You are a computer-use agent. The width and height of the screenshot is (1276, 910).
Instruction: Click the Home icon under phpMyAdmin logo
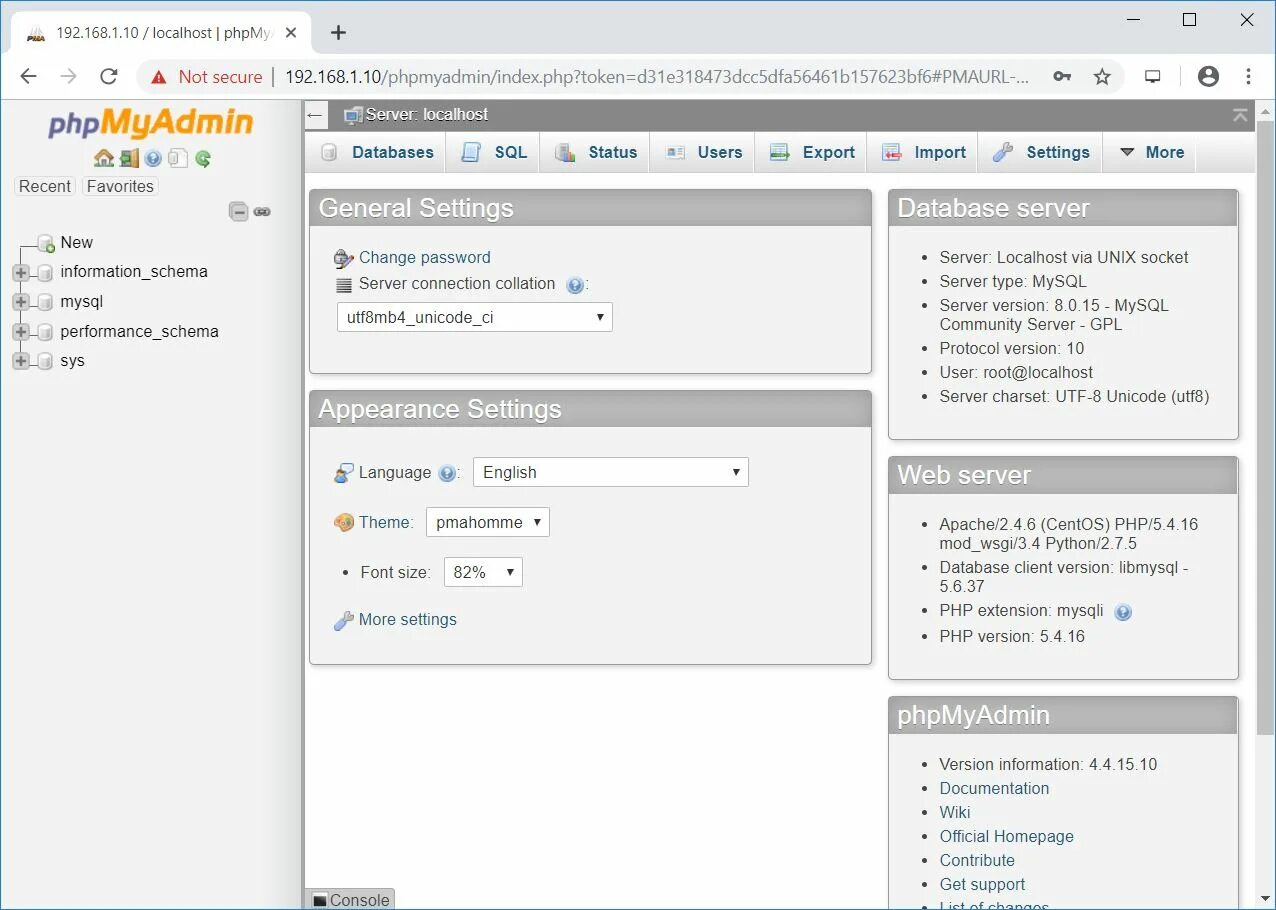[x=104, y=158]
